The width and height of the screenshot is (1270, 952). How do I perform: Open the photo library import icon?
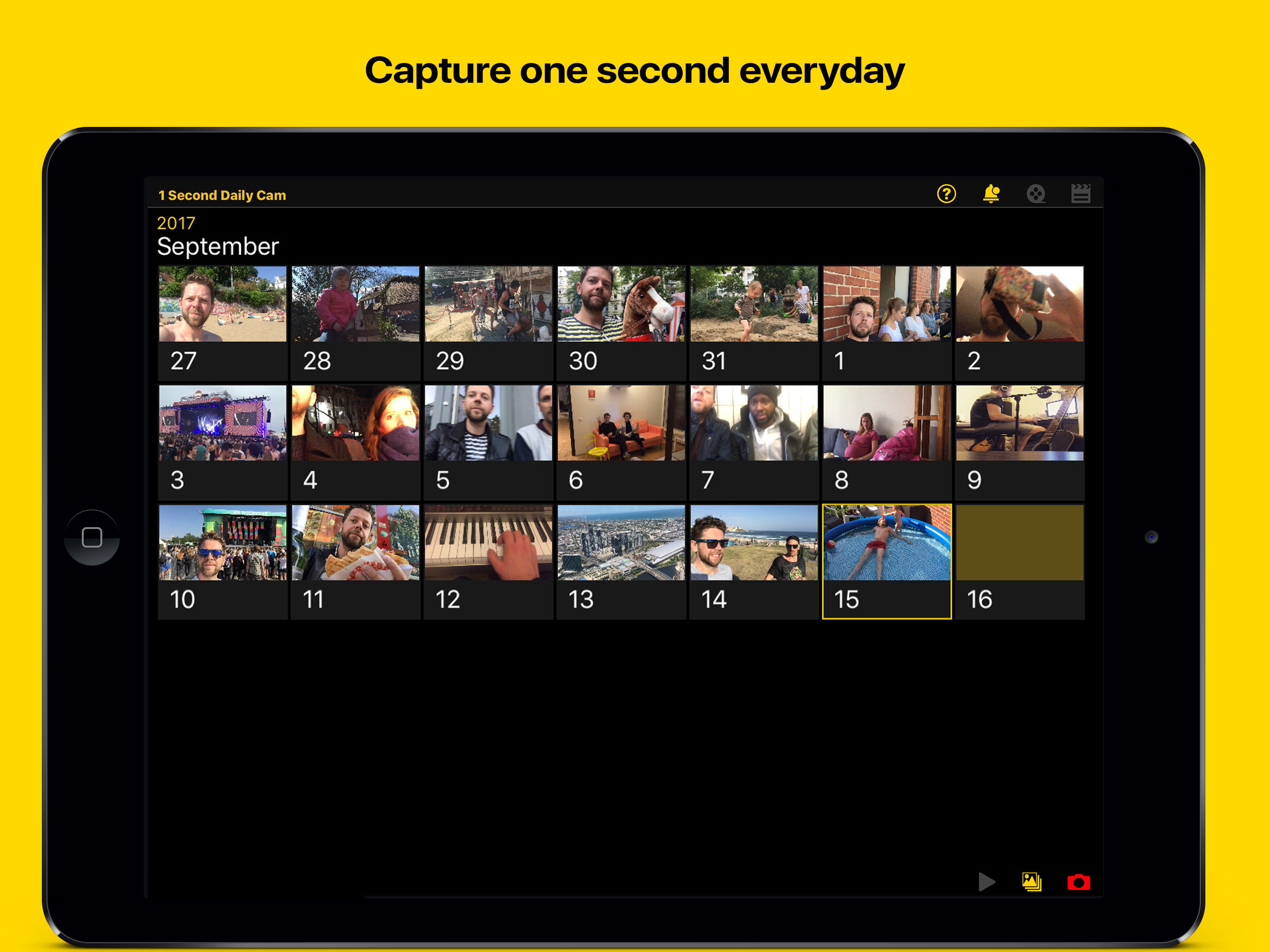click(1032, 881)
